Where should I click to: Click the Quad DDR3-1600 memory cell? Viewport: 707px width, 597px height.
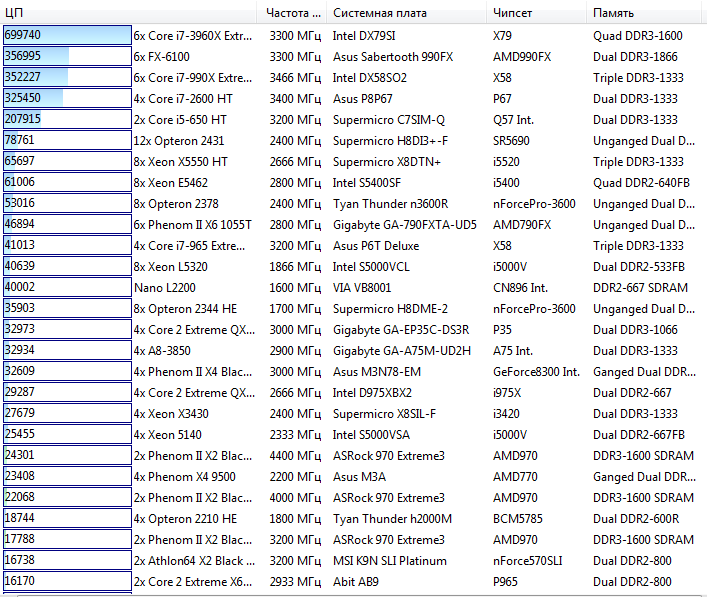tap(638, 36)
